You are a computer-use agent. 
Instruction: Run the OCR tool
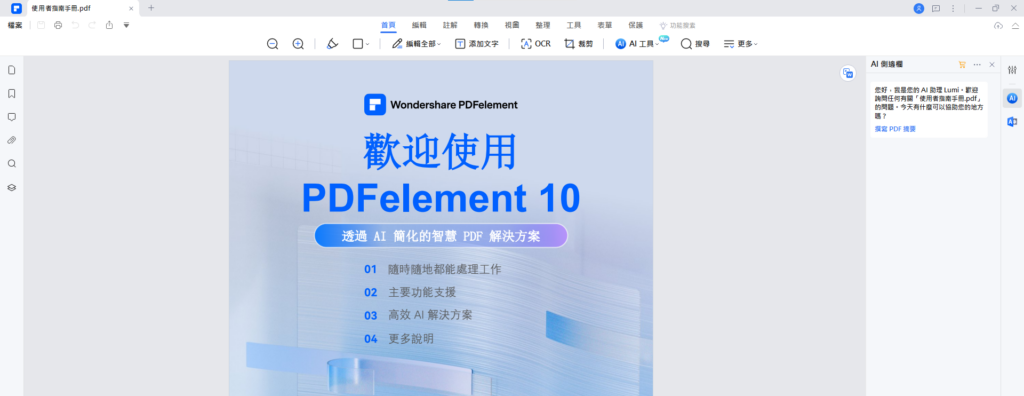536,44
